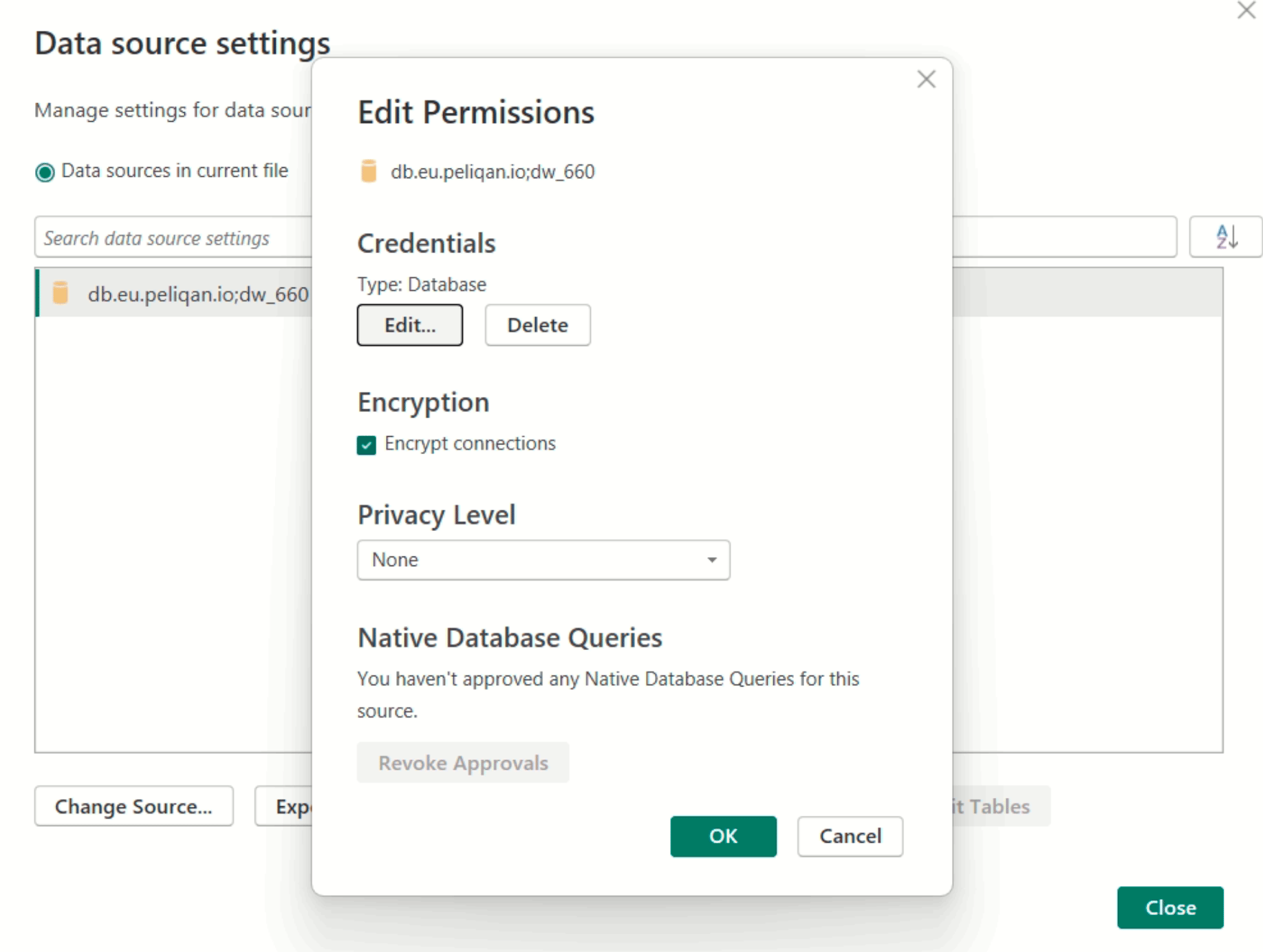Click green Close button in settings window
This screenshot has height=952, width=1263.
[x=1170, y=907]
